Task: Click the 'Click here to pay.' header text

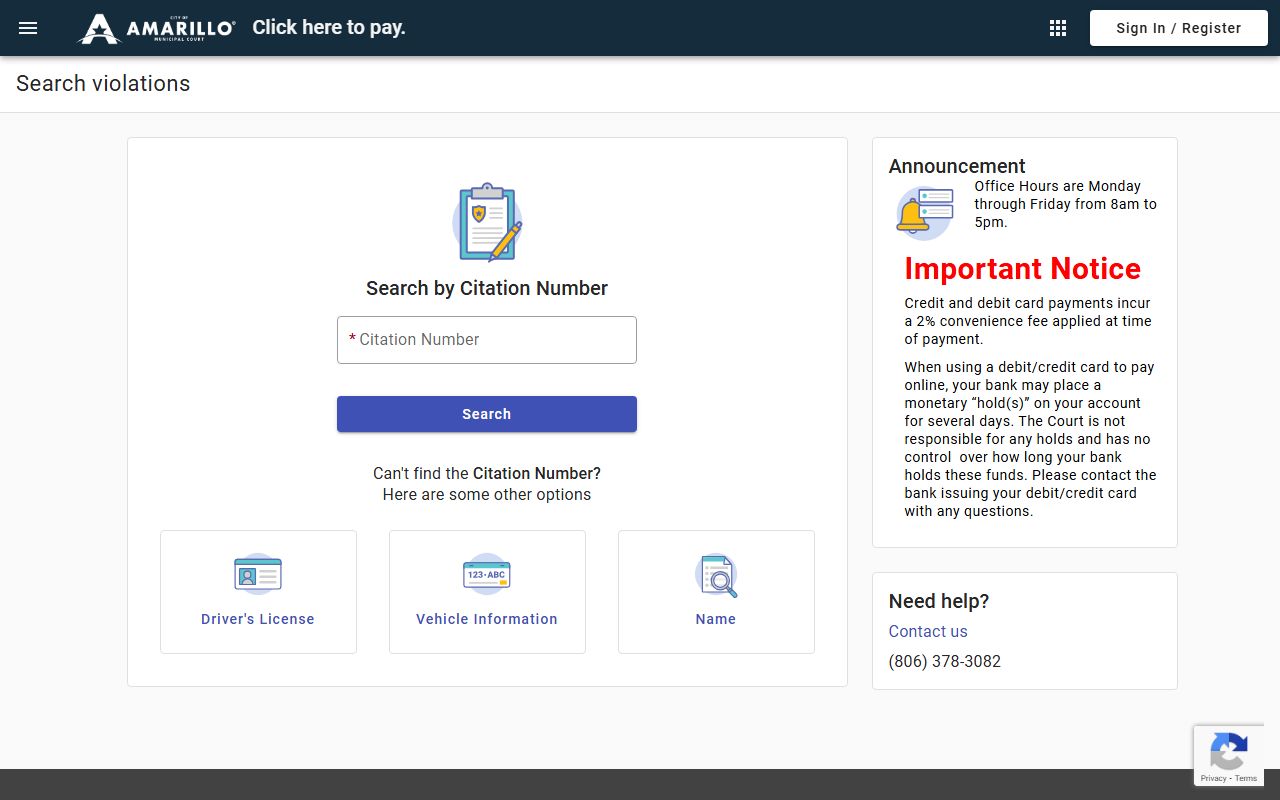Action: coord(329,28)
